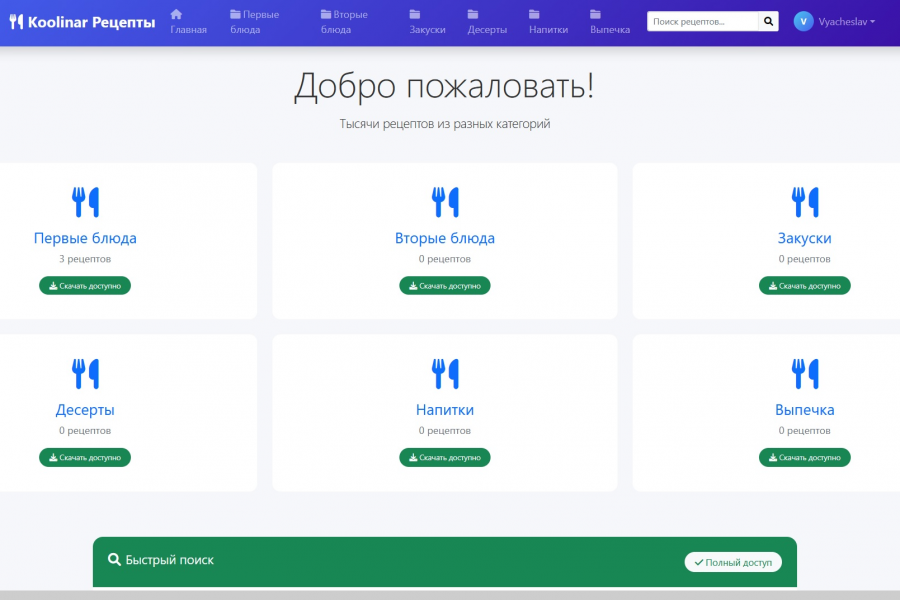Click the utensils icon on Вторые блюда card
The image size is (900, 600).
pyautogui.click(x=445, y=202)
